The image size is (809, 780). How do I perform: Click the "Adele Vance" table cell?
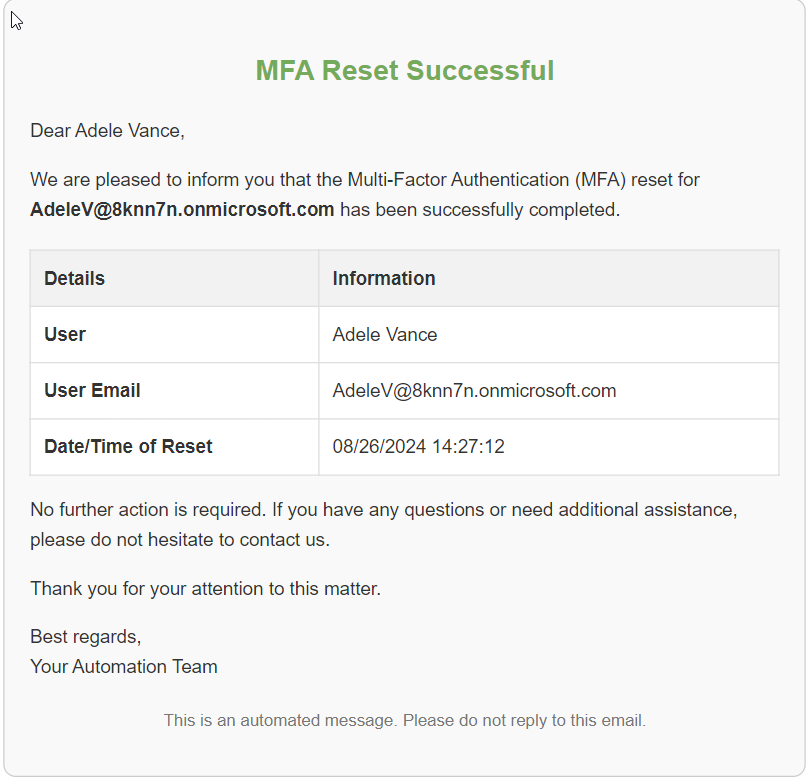[x=385, y=335]
